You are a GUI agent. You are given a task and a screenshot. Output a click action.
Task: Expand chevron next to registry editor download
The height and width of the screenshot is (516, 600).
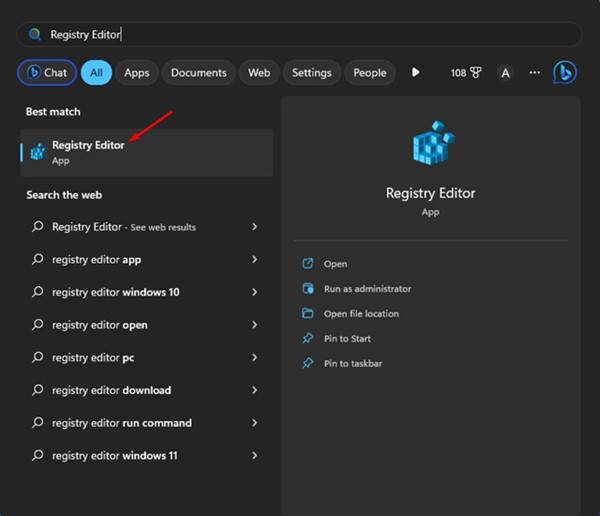255,390
